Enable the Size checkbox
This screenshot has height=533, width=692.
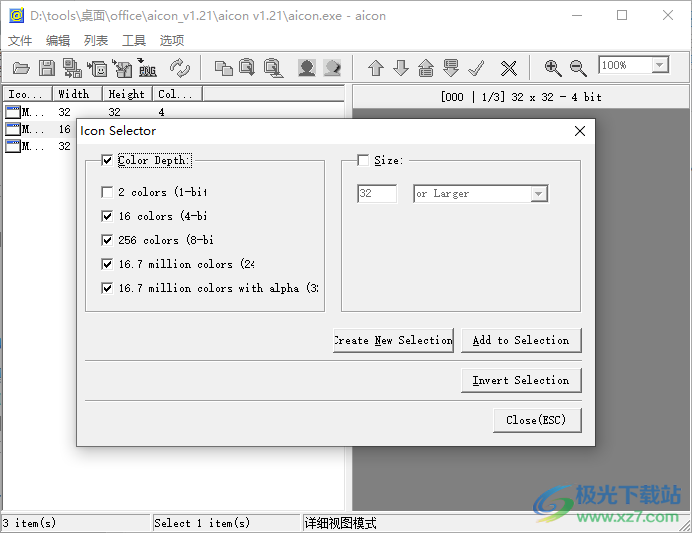[x=363, y=160]
